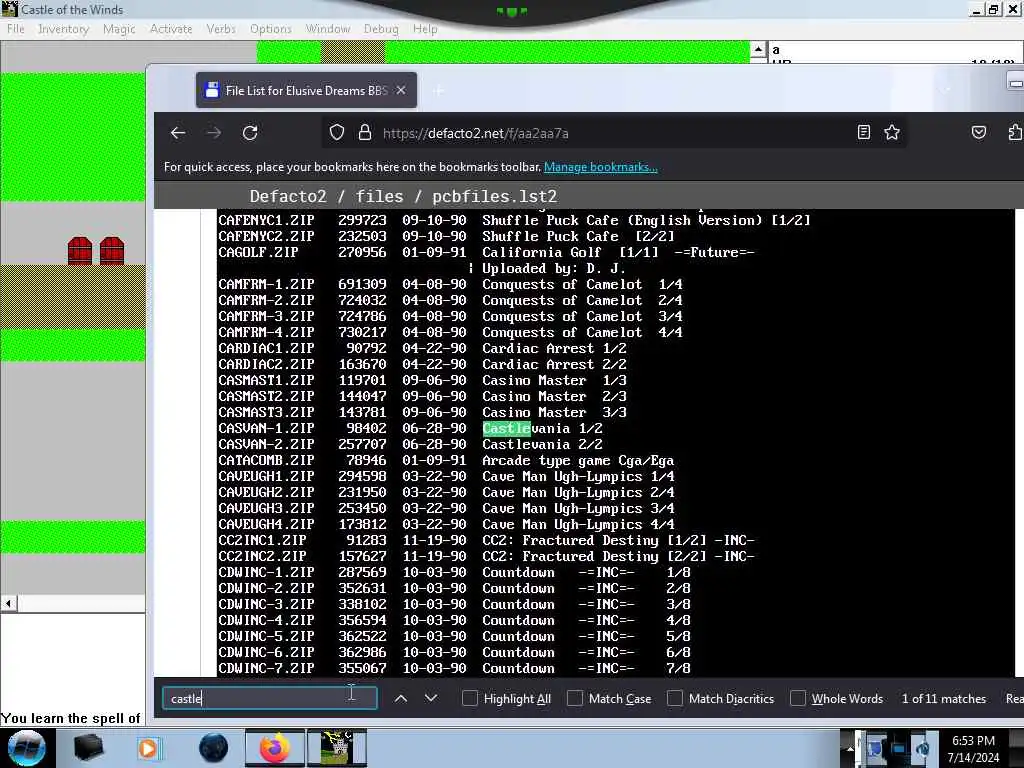Open the Inventory menu
Viewport: 1024px width, 768px height.
tap(63, 29)
